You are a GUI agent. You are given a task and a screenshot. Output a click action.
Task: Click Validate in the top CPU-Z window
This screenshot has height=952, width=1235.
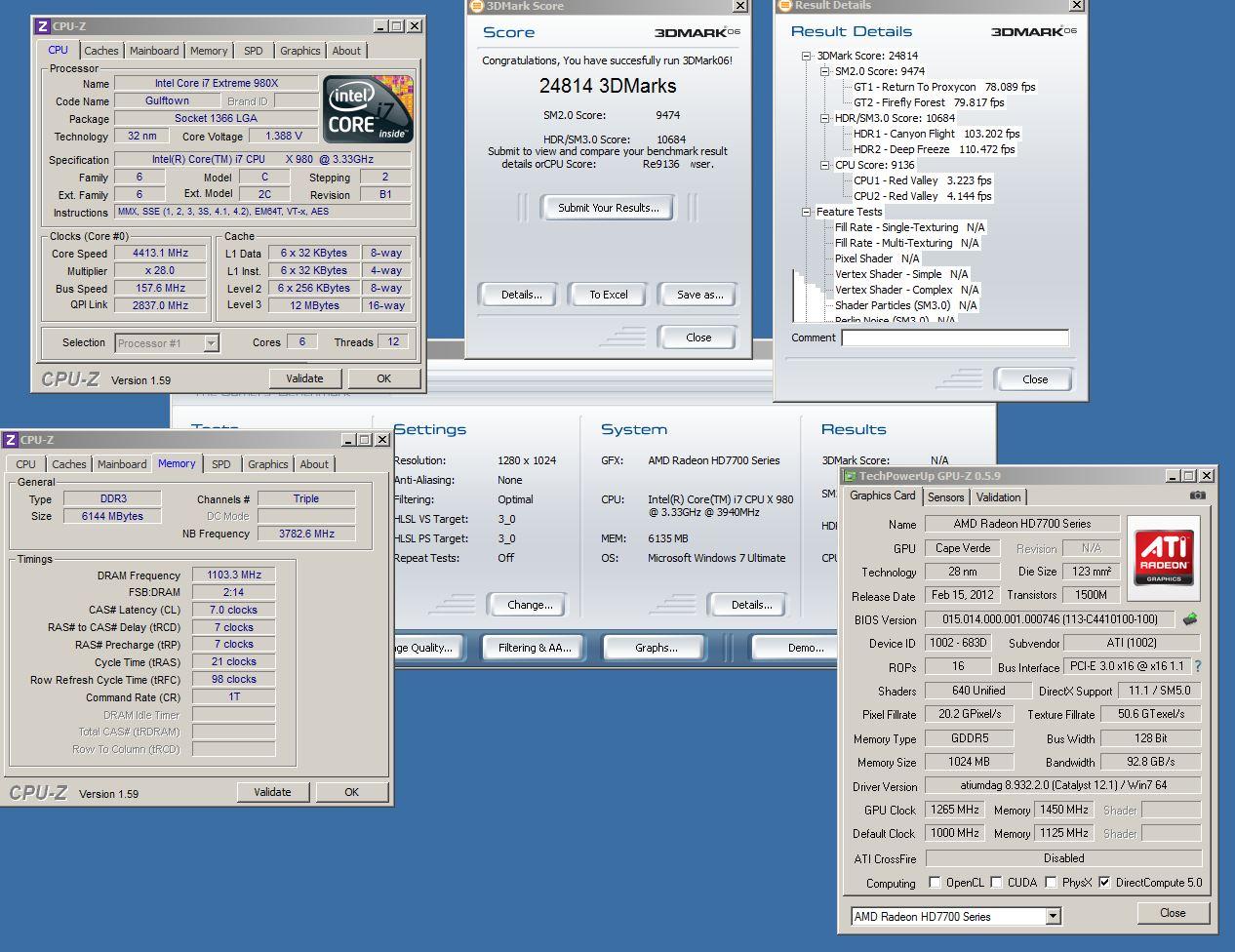[x=304, y=378]
